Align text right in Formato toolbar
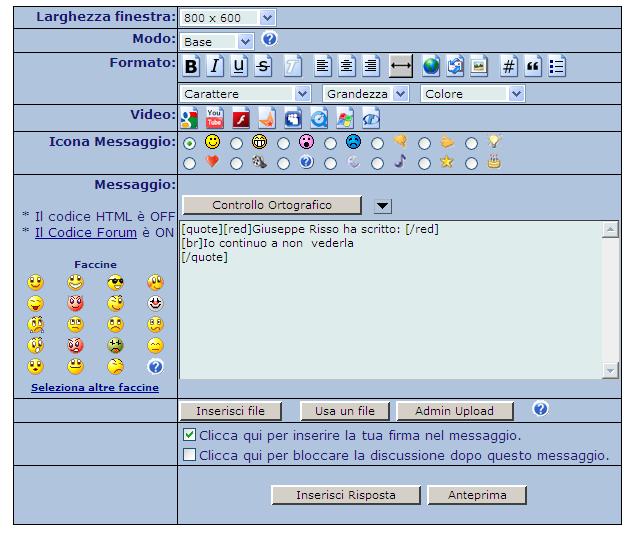The width and height of the screenshot is (635, 533). tap(371, 66)
